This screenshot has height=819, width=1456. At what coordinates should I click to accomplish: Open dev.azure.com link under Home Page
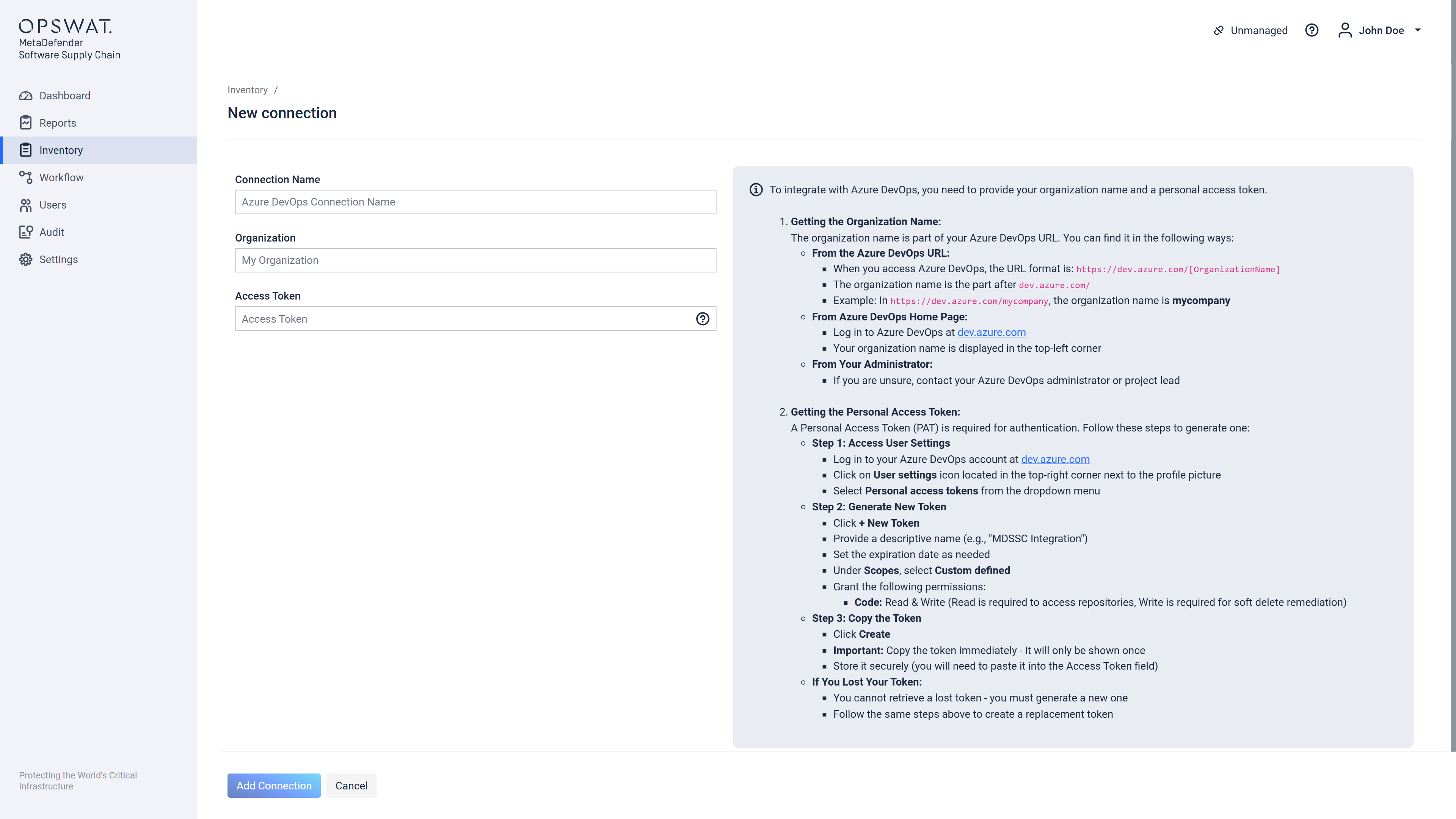(991, 333)
